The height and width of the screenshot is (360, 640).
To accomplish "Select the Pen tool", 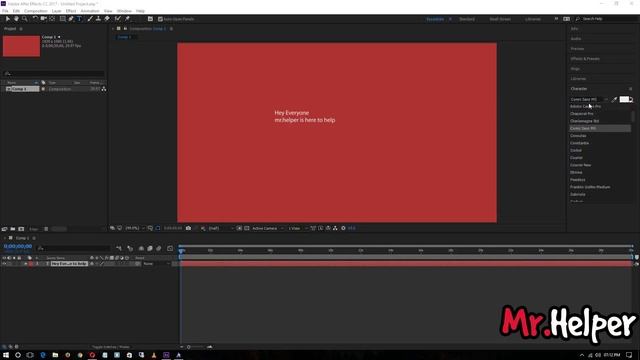I will pyautogui.click(x=71, y=19).
